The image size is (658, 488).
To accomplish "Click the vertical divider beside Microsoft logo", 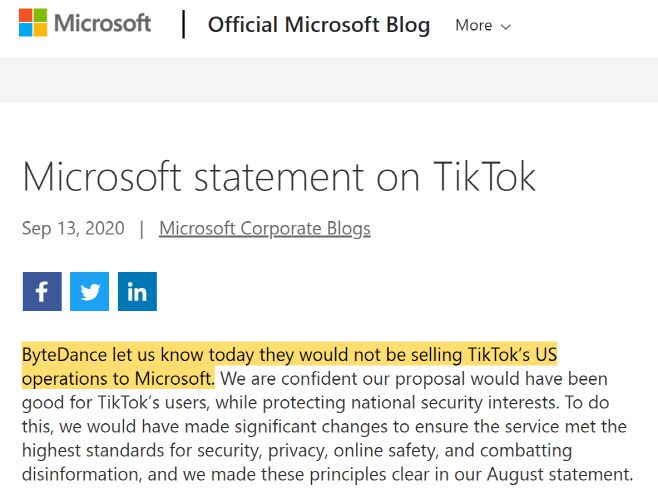I will (183, 24).
